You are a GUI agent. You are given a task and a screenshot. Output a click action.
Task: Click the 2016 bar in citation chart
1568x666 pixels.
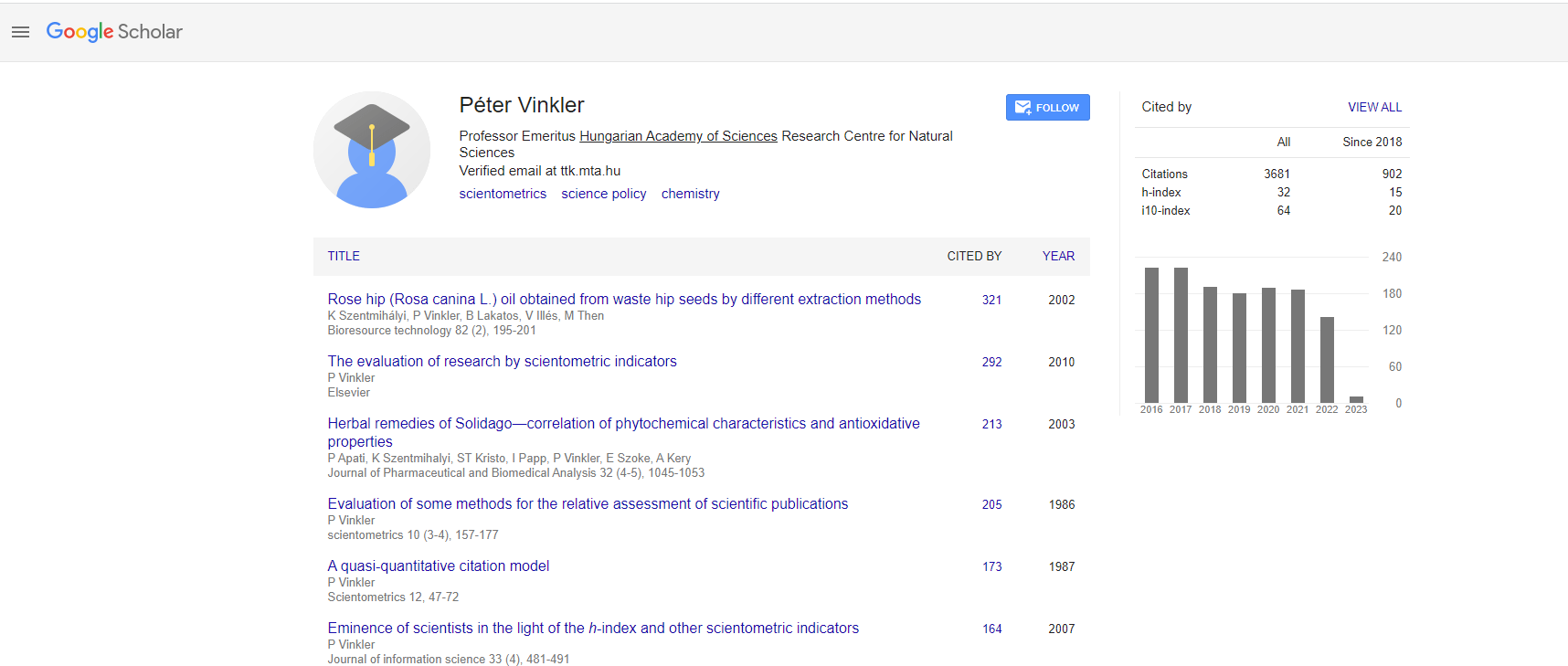pyautogui.click(x=1151, y=334)
